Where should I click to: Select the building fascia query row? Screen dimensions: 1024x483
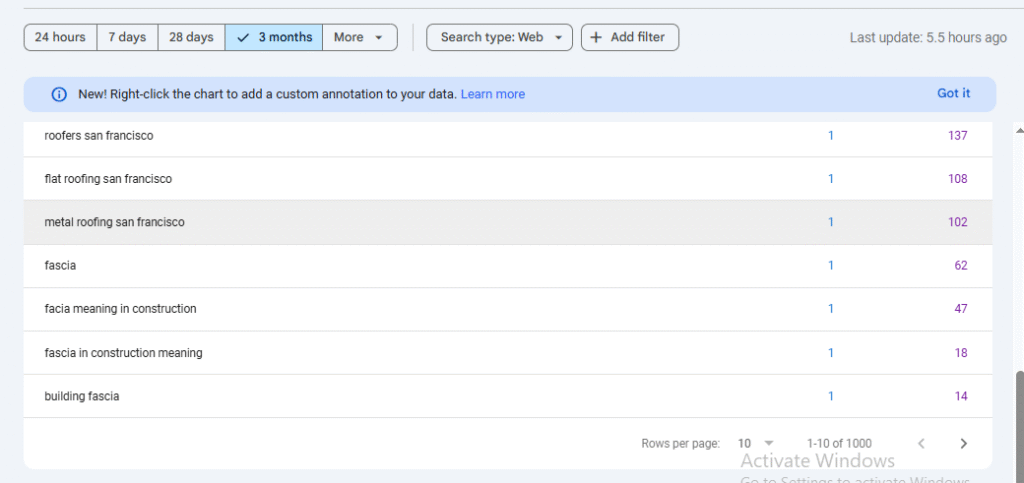tap(82, 396)
